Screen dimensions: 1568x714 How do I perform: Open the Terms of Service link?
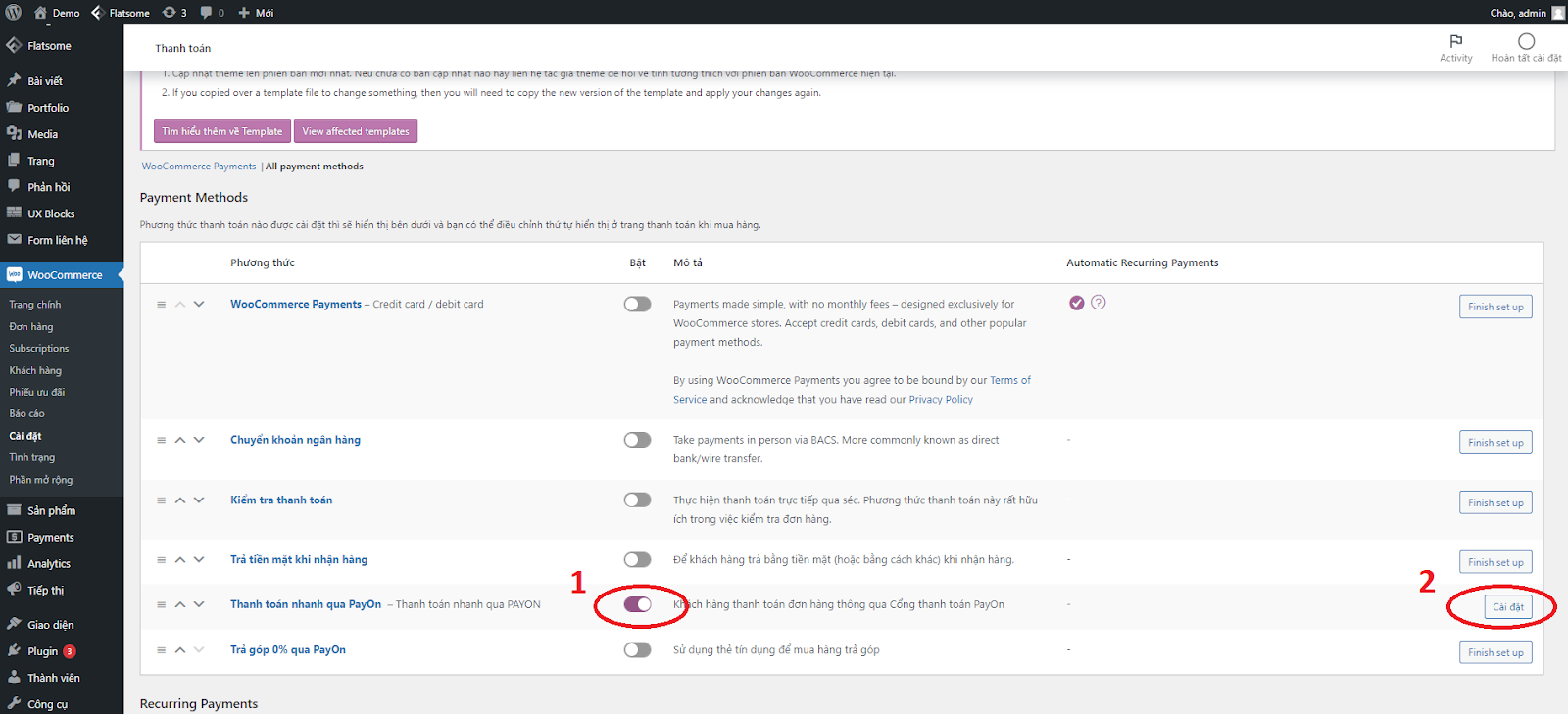[x=852, y=390]
